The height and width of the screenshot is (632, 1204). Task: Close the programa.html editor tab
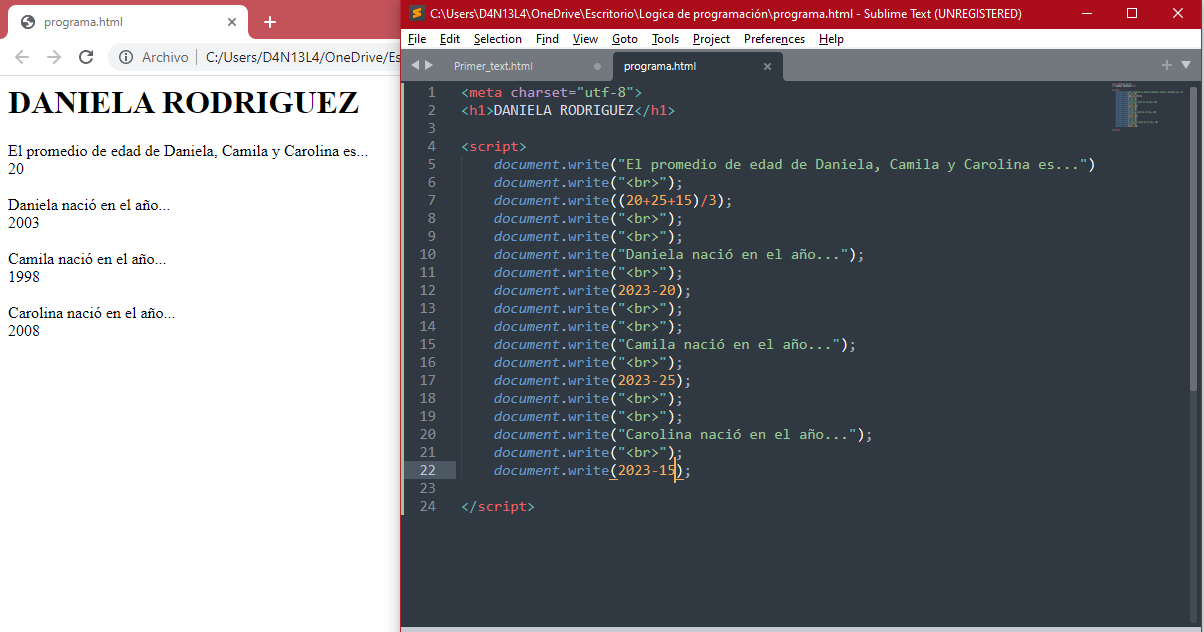tap(767, 66)
